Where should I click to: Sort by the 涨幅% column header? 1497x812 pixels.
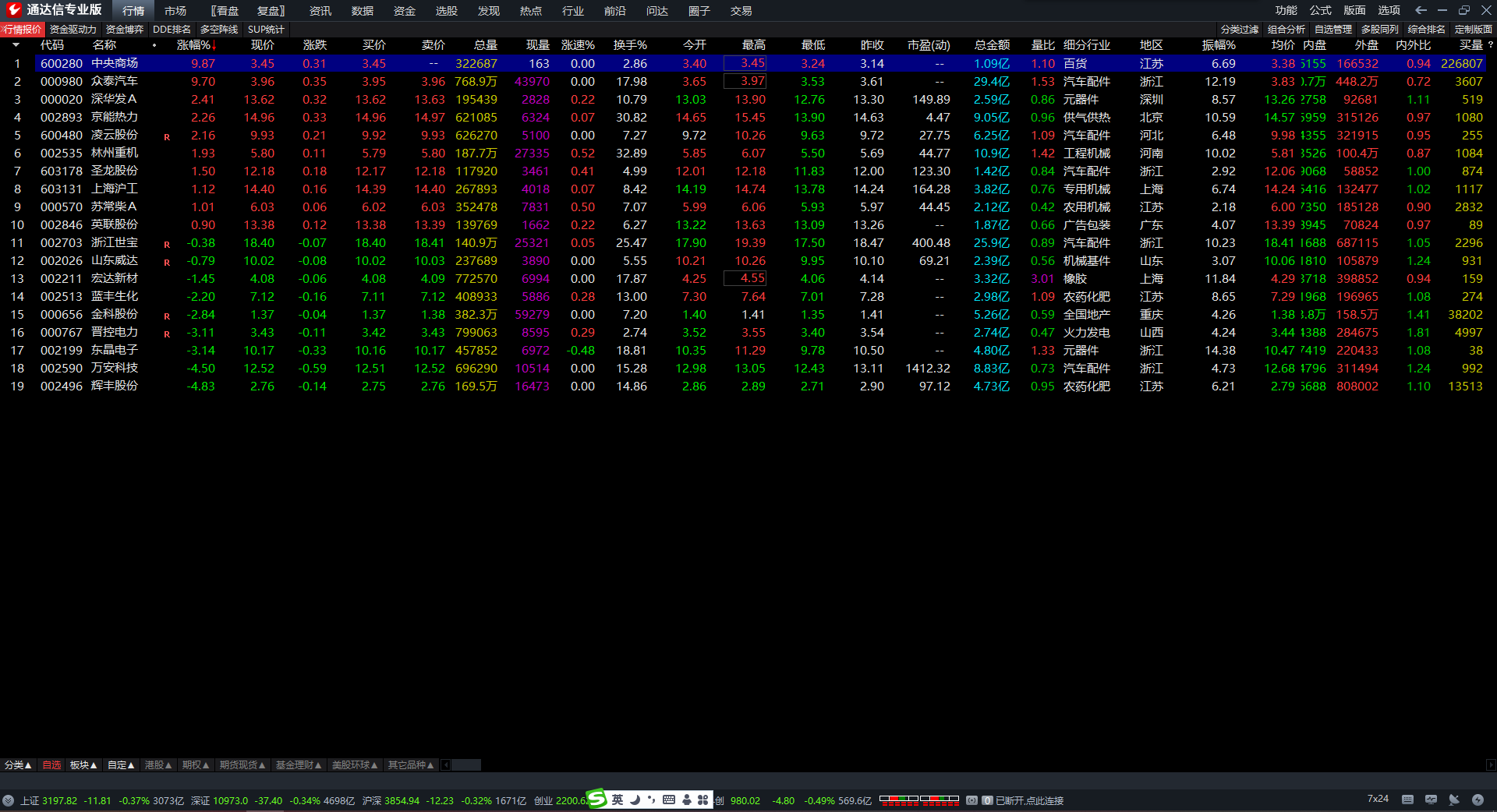(195, 45)
